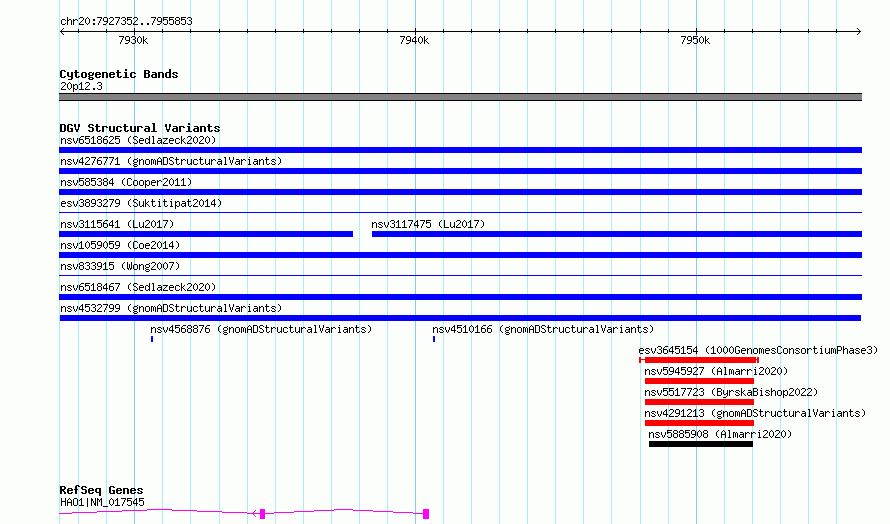Screen dimensions: 890x524
Task: Click nsv5885908 (Almarri2020) label
Action: click(720, 434)
